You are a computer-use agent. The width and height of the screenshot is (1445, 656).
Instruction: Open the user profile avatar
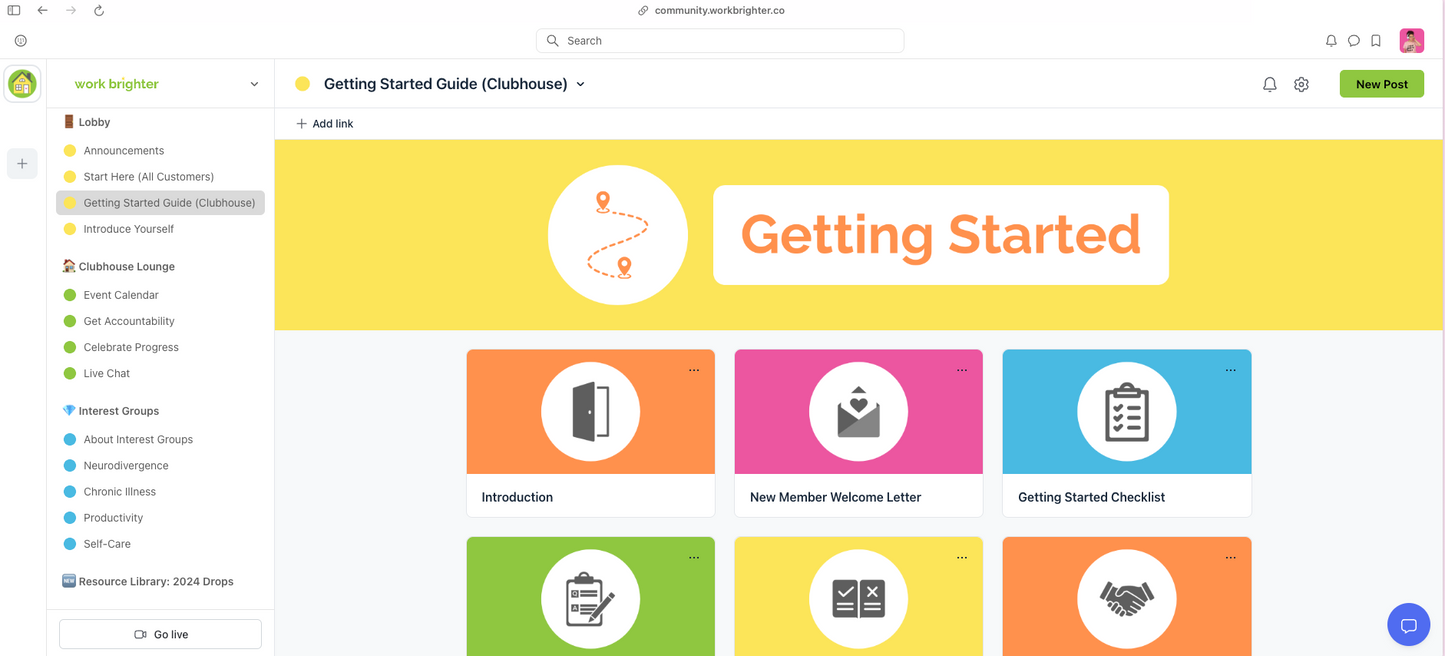[1412, 41]
